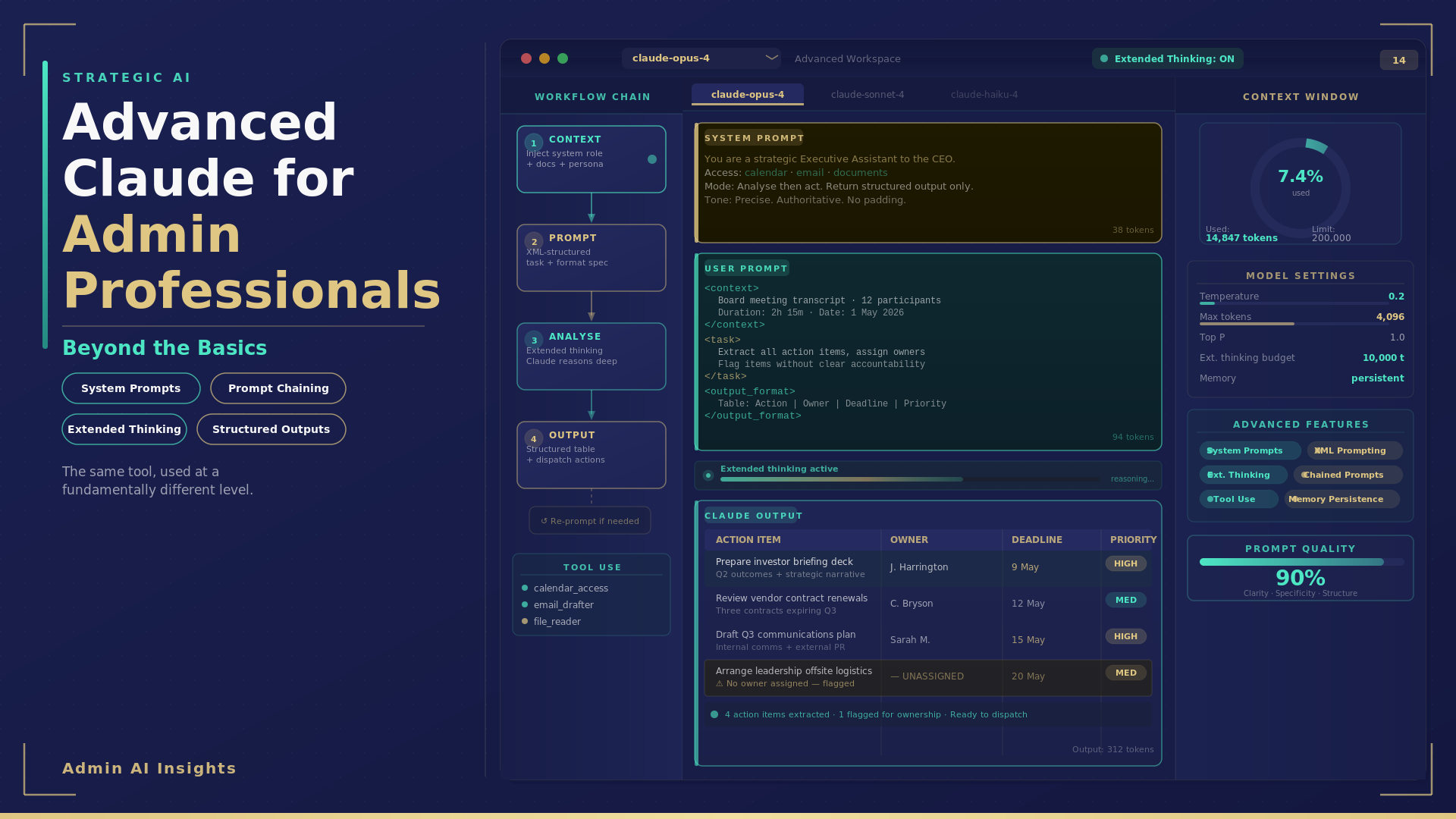Toggle the Ext. Thinking feature chip
This screenshot has height=819, width=1456.
(1243, 475)
